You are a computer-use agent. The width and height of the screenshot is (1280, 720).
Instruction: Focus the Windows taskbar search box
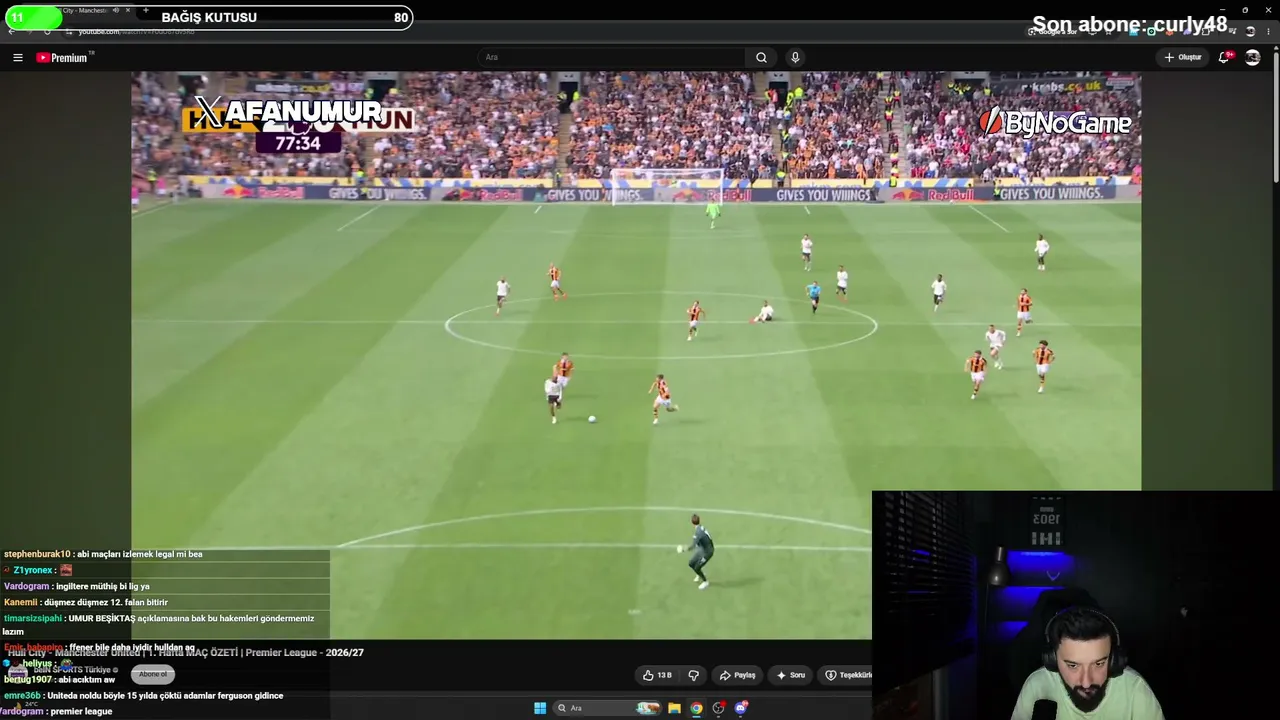pyautogui.click(x=608, y=708)
